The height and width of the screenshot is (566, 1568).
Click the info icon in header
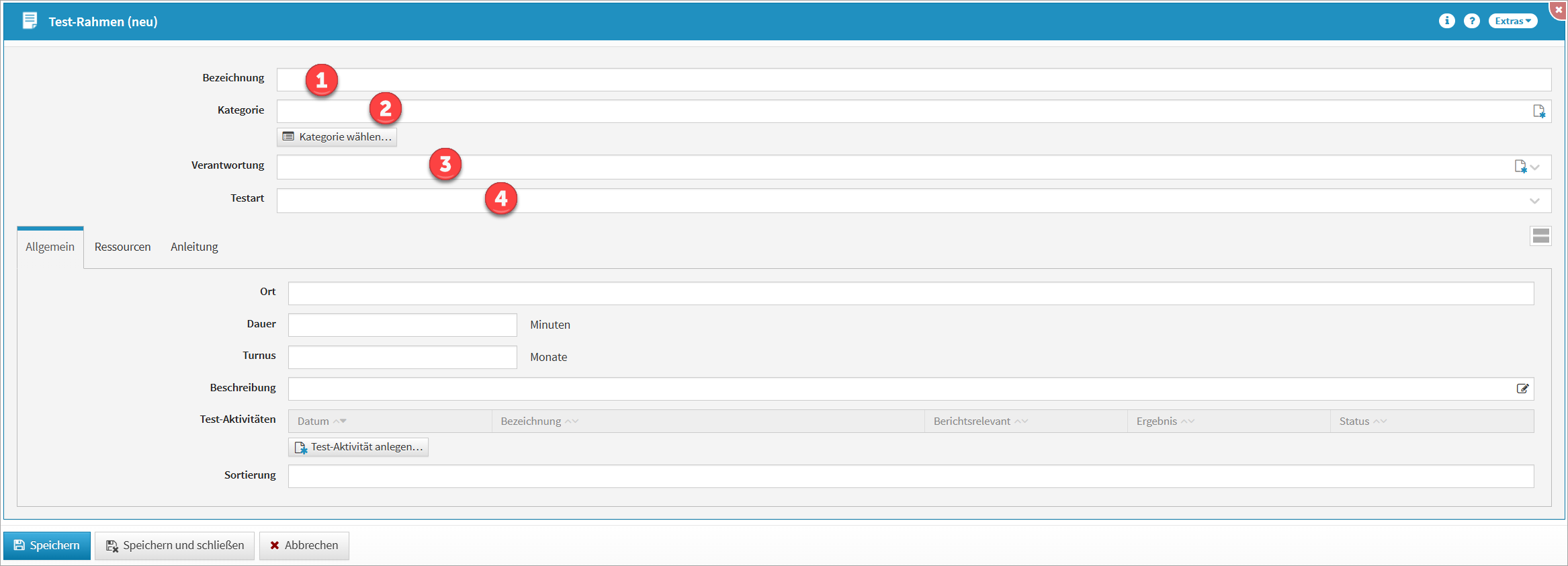click(1446, 21)
